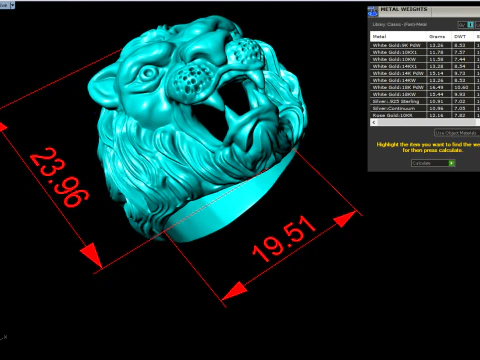This screenshot has height=360, width=480.
Task: Click the Metal Weights panel title
Action: 404,9
